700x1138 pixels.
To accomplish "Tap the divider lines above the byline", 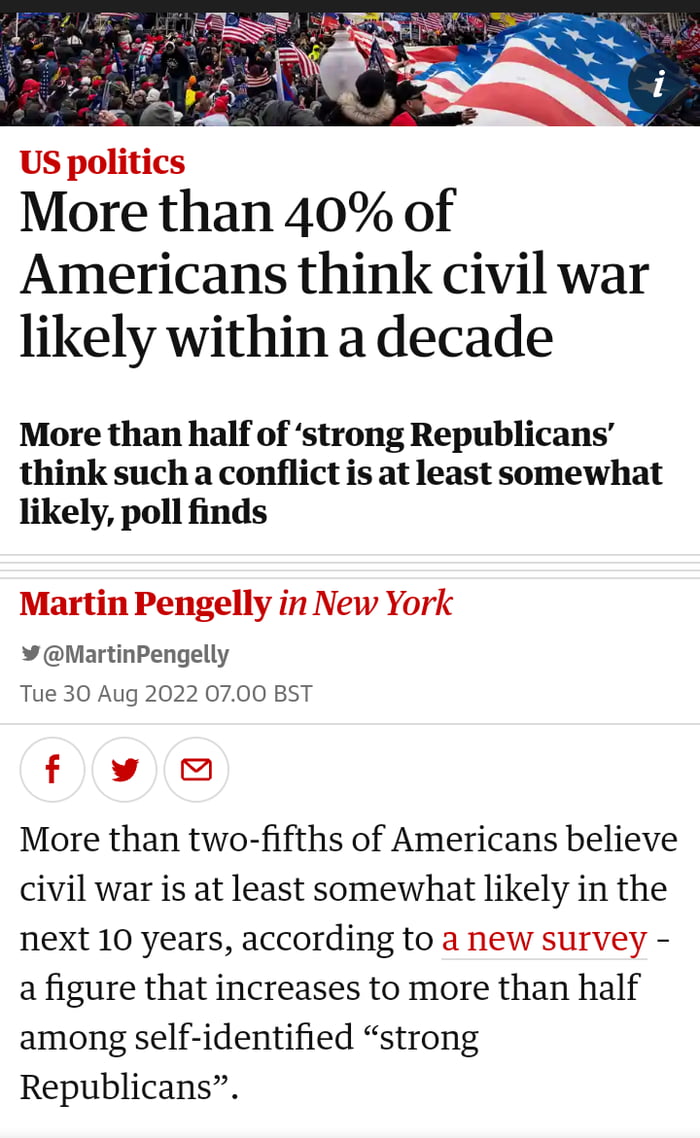I will coord(350,566).
